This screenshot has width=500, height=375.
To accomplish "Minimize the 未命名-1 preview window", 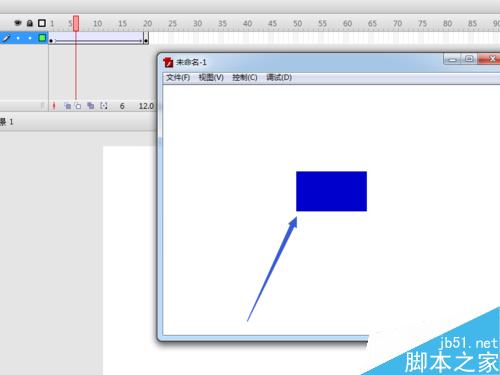I will (452, 59).
